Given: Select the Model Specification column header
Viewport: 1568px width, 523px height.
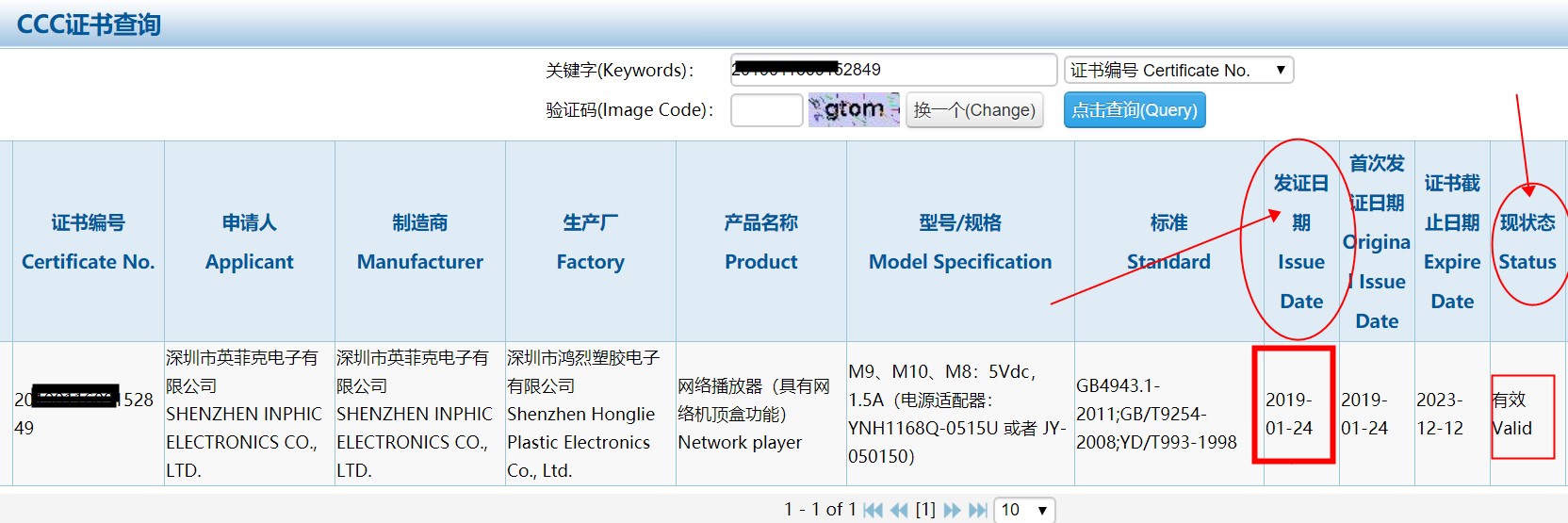Looking at the screenshot, I should [x=960, y=242].
